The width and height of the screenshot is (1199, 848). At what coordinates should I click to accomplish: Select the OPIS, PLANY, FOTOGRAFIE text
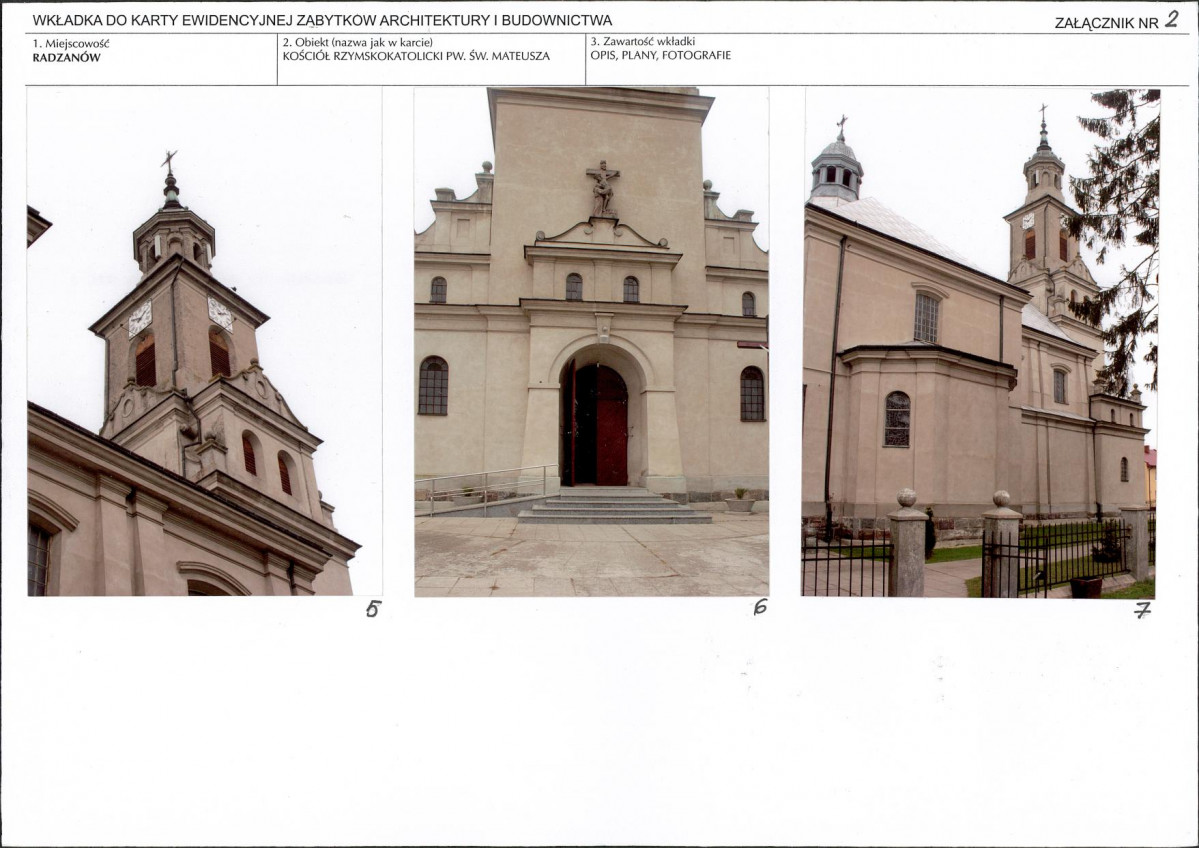click(x=660, y=56)
